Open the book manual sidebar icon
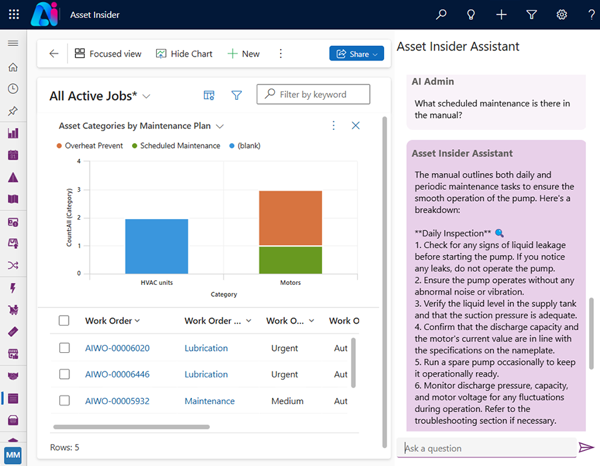Image resolution: width=600 pixels, height=466 pixels. (13, 199)
